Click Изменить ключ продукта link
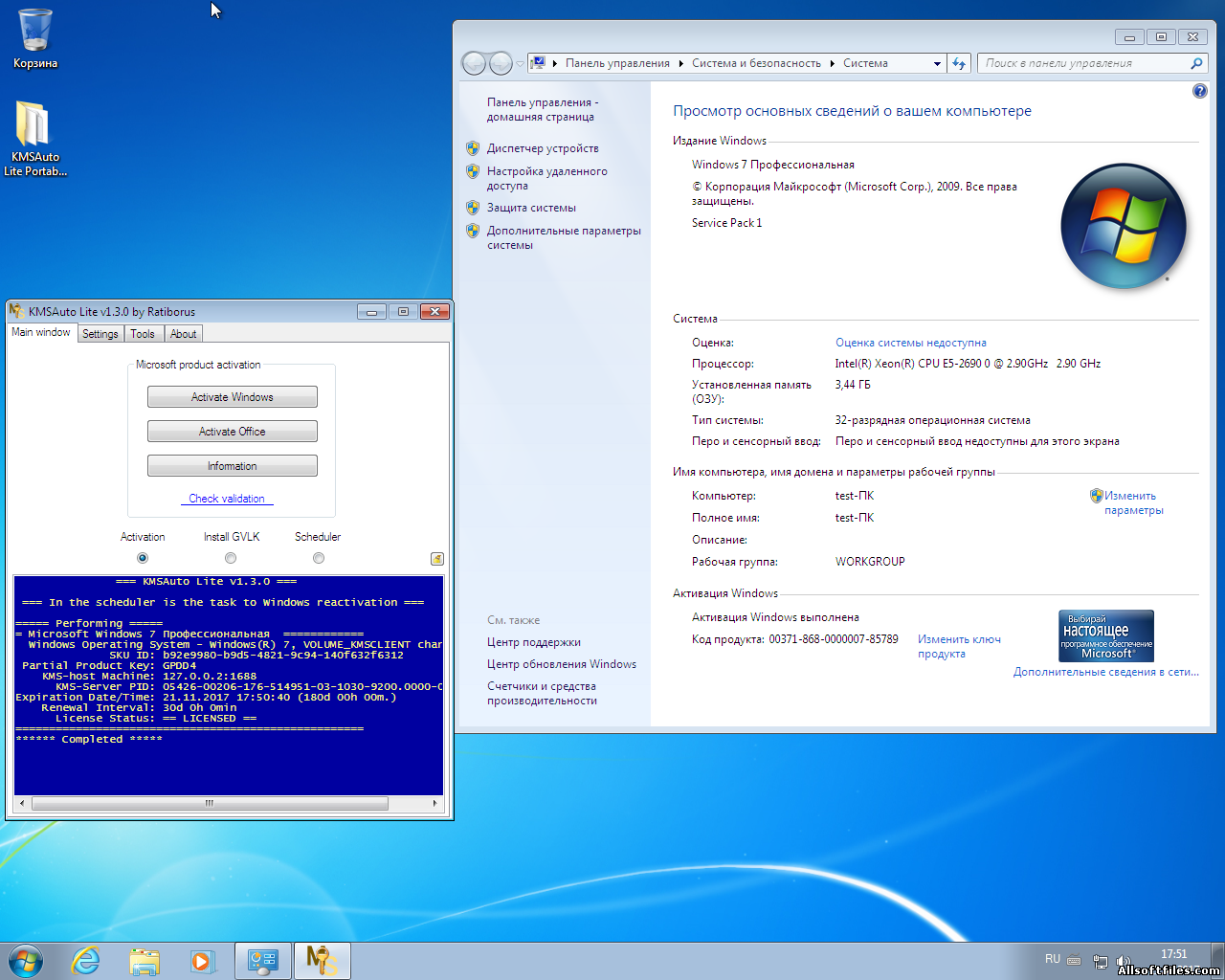Image resolution: width=1225 pixels, height=980 pixels. click(x=959, y=646)
